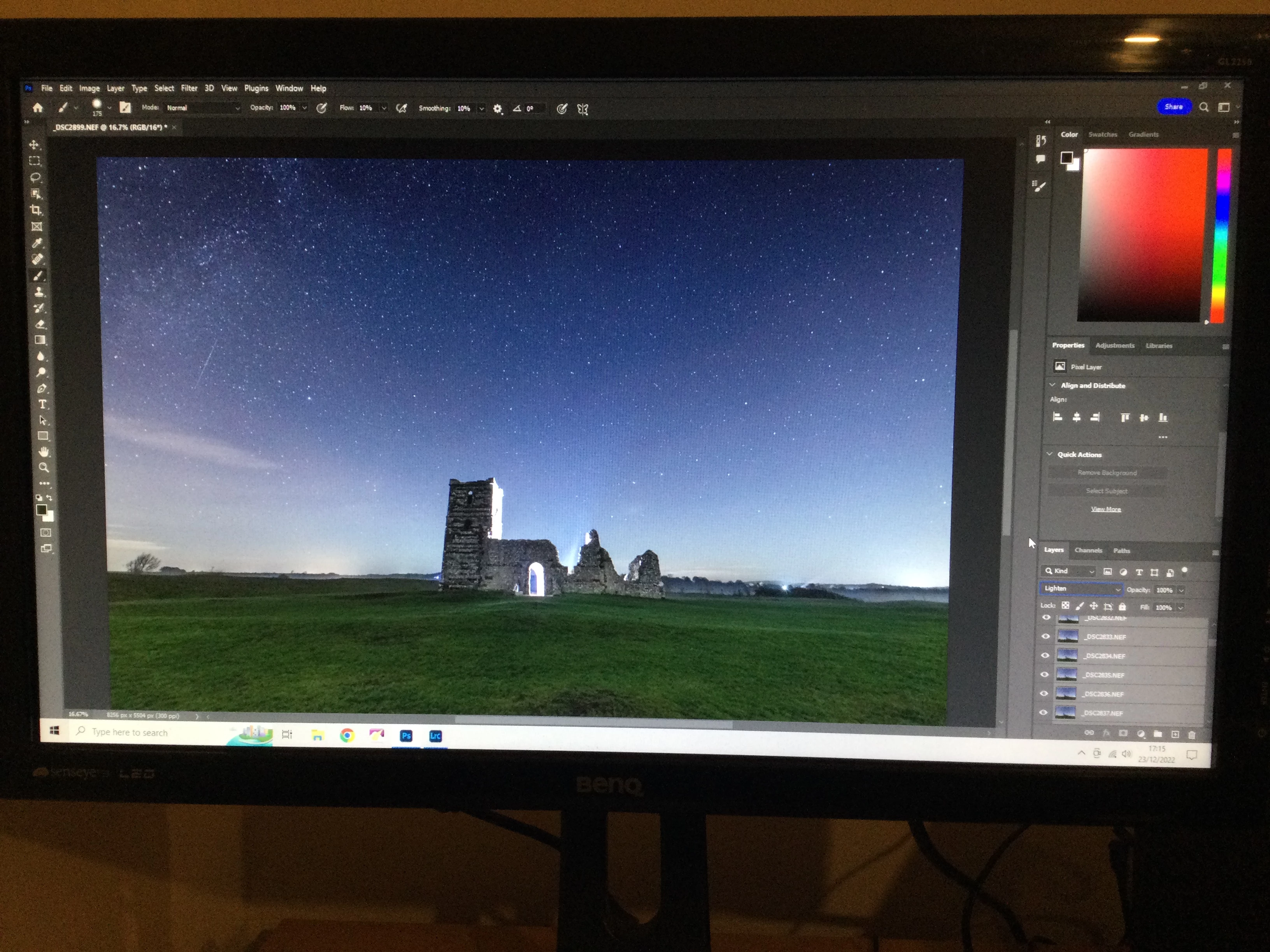
Task: Switch to the Channels tab
Action: [1088, 550]
